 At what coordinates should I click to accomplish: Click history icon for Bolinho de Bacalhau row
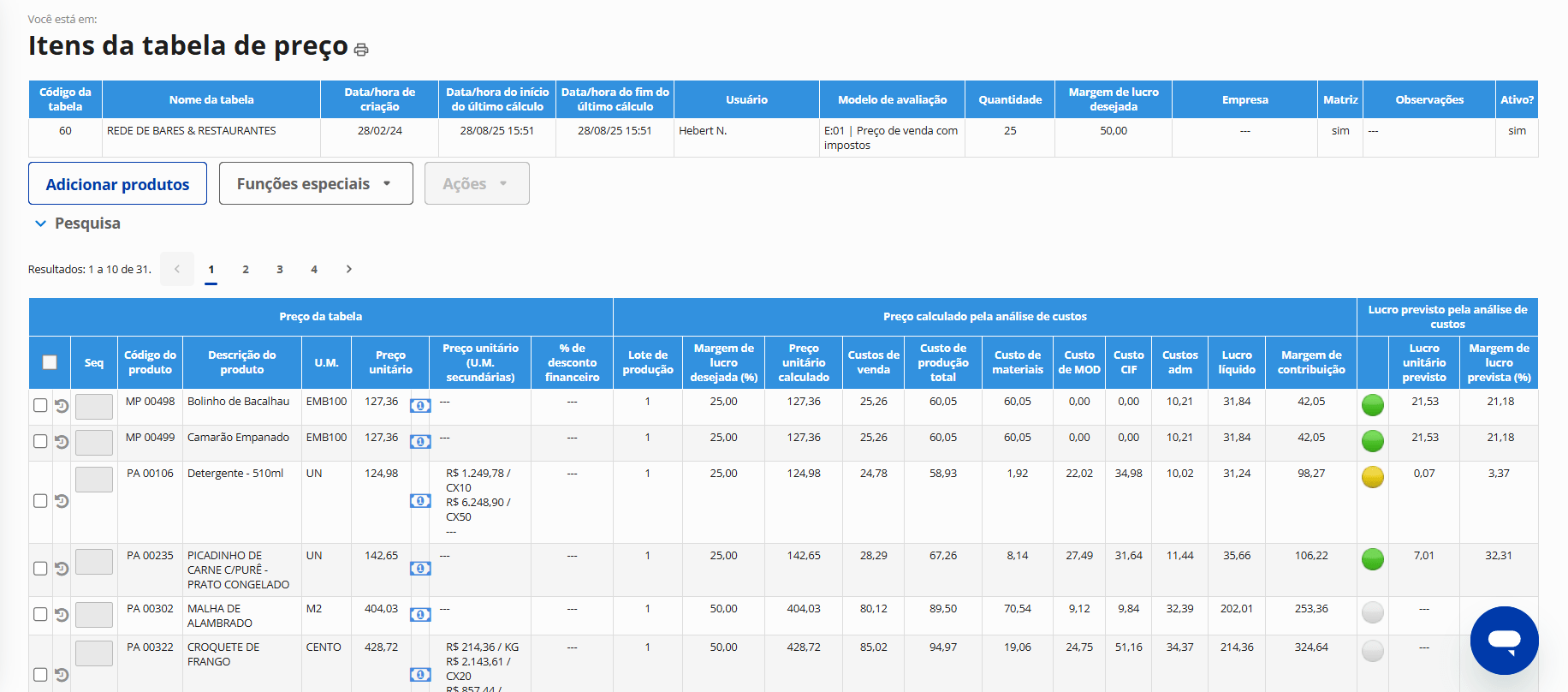click(62, 406)
